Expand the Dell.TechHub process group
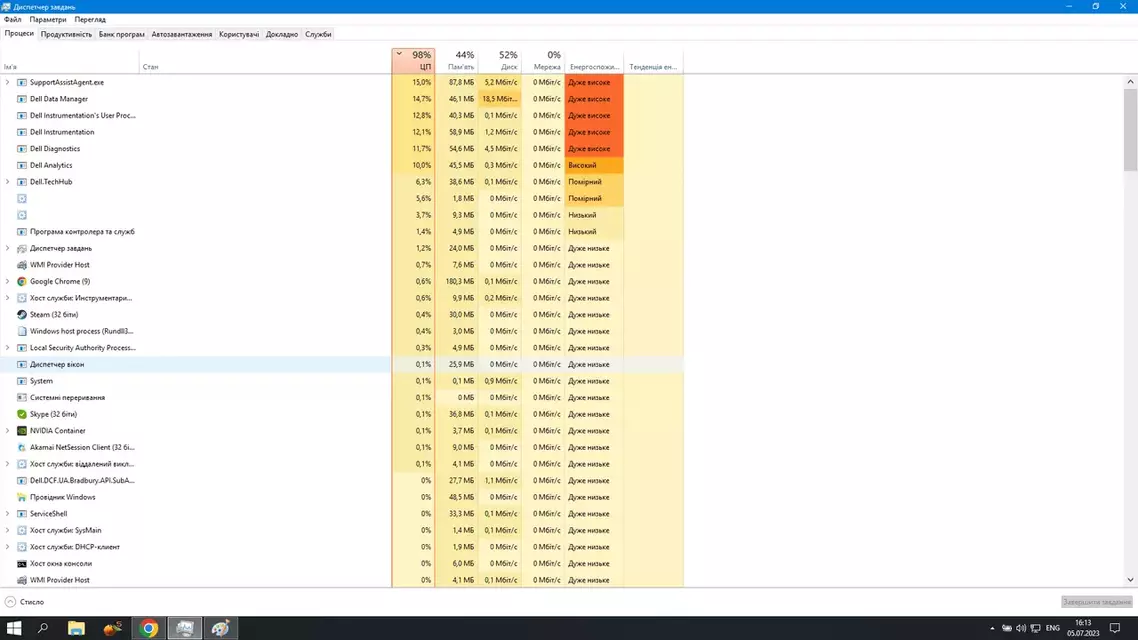 (8, 182)
